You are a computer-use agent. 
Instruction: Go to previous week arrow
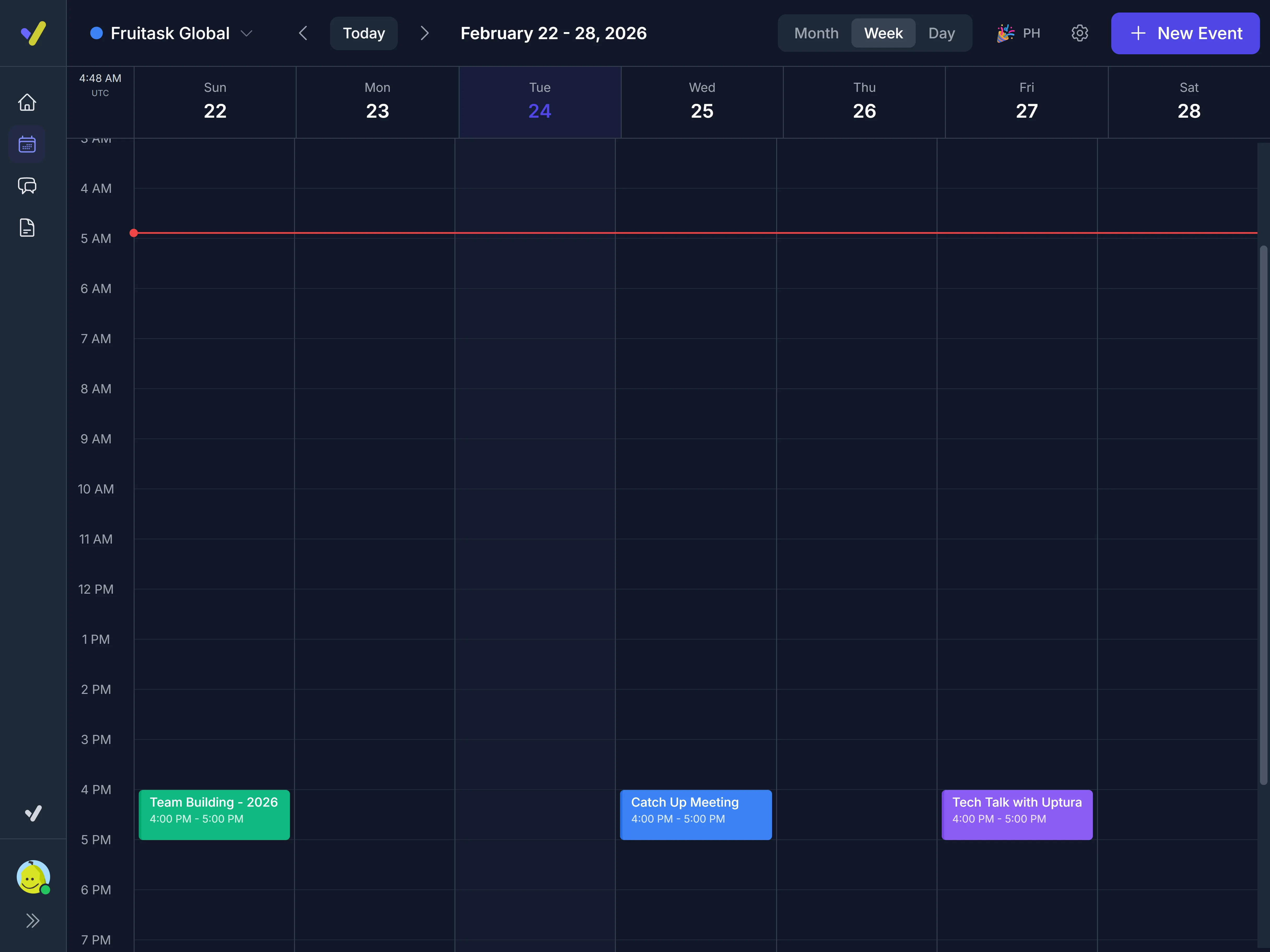point(303,33)
